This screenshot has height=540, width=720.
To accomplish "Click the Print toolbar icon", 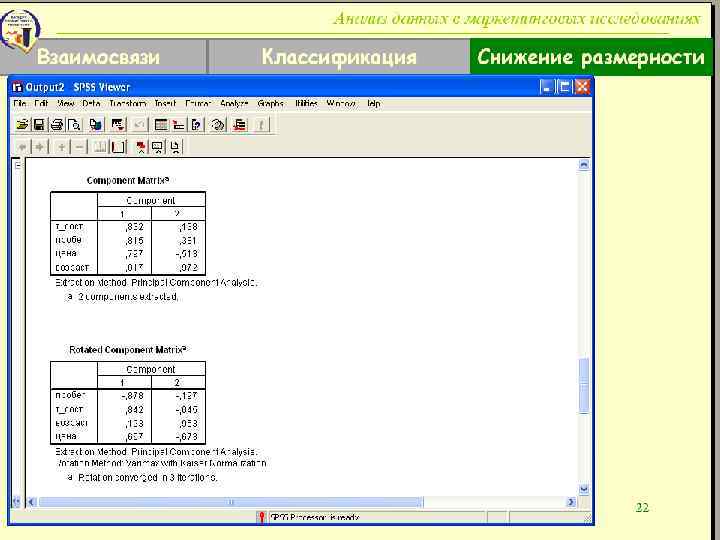I will tap(56, 124).
